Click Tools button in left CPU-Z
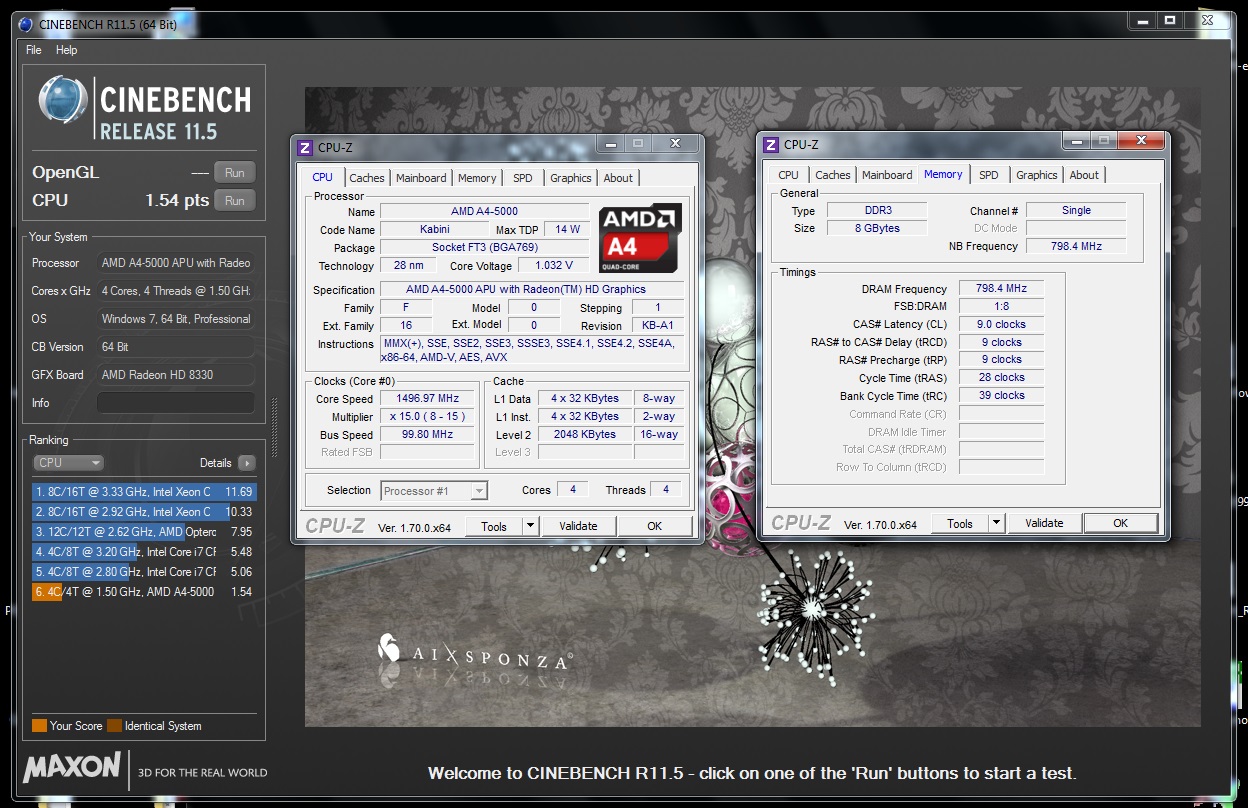The width and height of the screenshot is (1248, 808). click(x=494, y=526)
